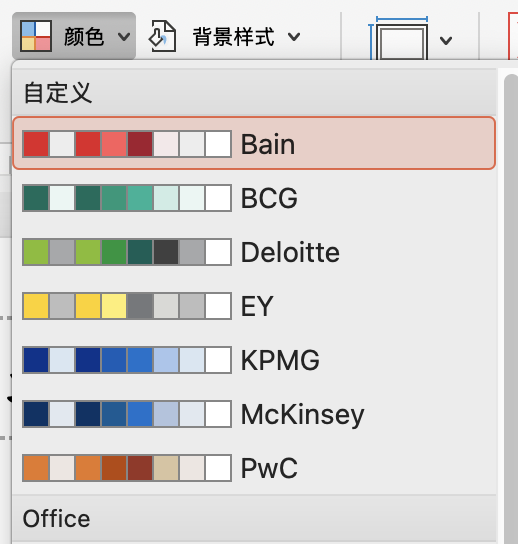Screen dimensions: 518x544
Task: Choose the Deloitte color theme
Action: click(254, 252)
